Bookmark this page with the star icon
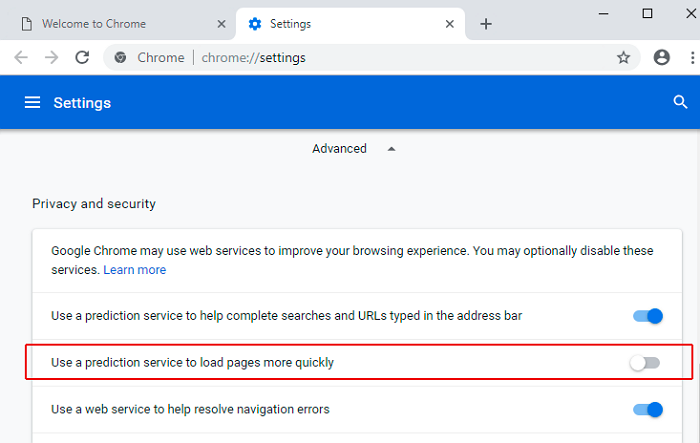 pyautogui.click(x=623, y=57)
